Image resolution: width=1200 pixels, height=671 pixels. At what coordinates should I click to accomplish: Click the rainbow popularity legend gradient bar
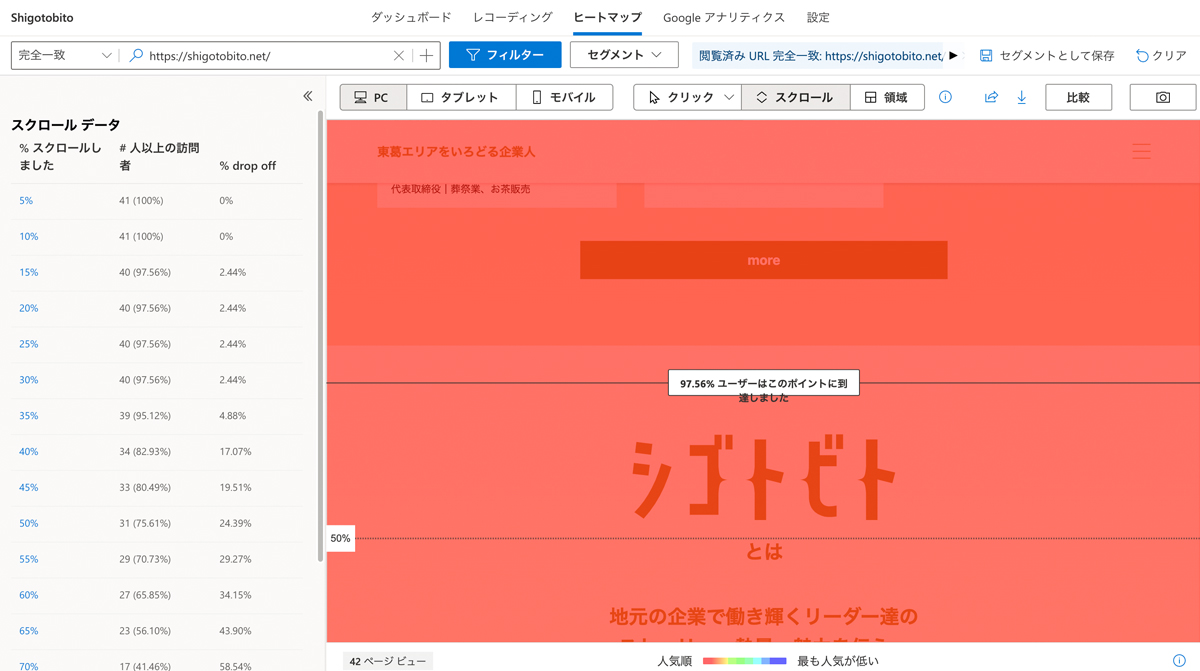click(x=744, y=661)
